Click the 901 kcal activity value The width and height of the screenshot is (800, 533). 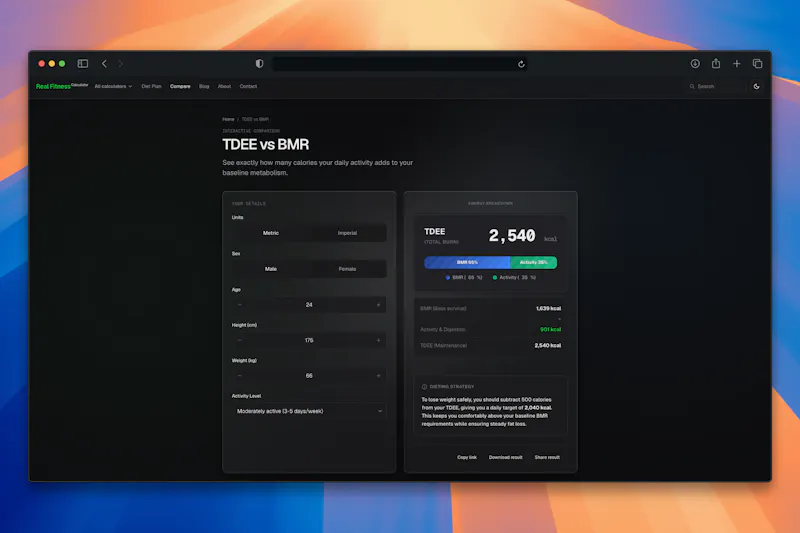tap(551, 329)
